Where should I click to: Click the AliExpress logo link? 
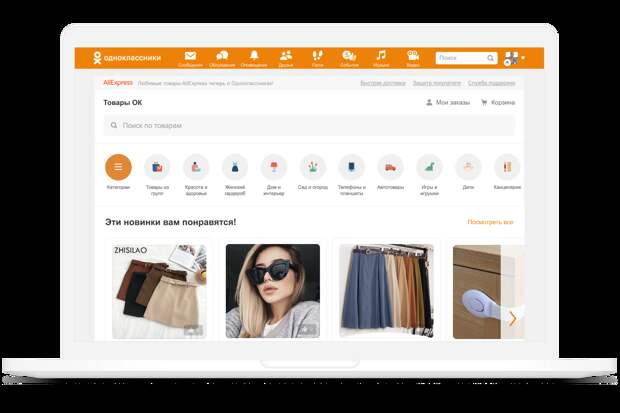click(118, 83)
